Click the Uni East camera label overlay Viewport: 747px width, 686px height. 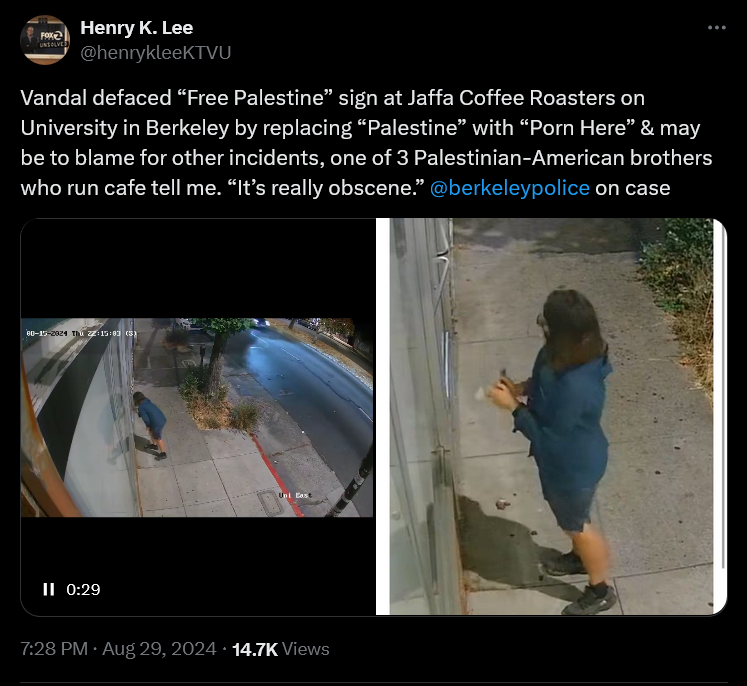coord(295,495)
